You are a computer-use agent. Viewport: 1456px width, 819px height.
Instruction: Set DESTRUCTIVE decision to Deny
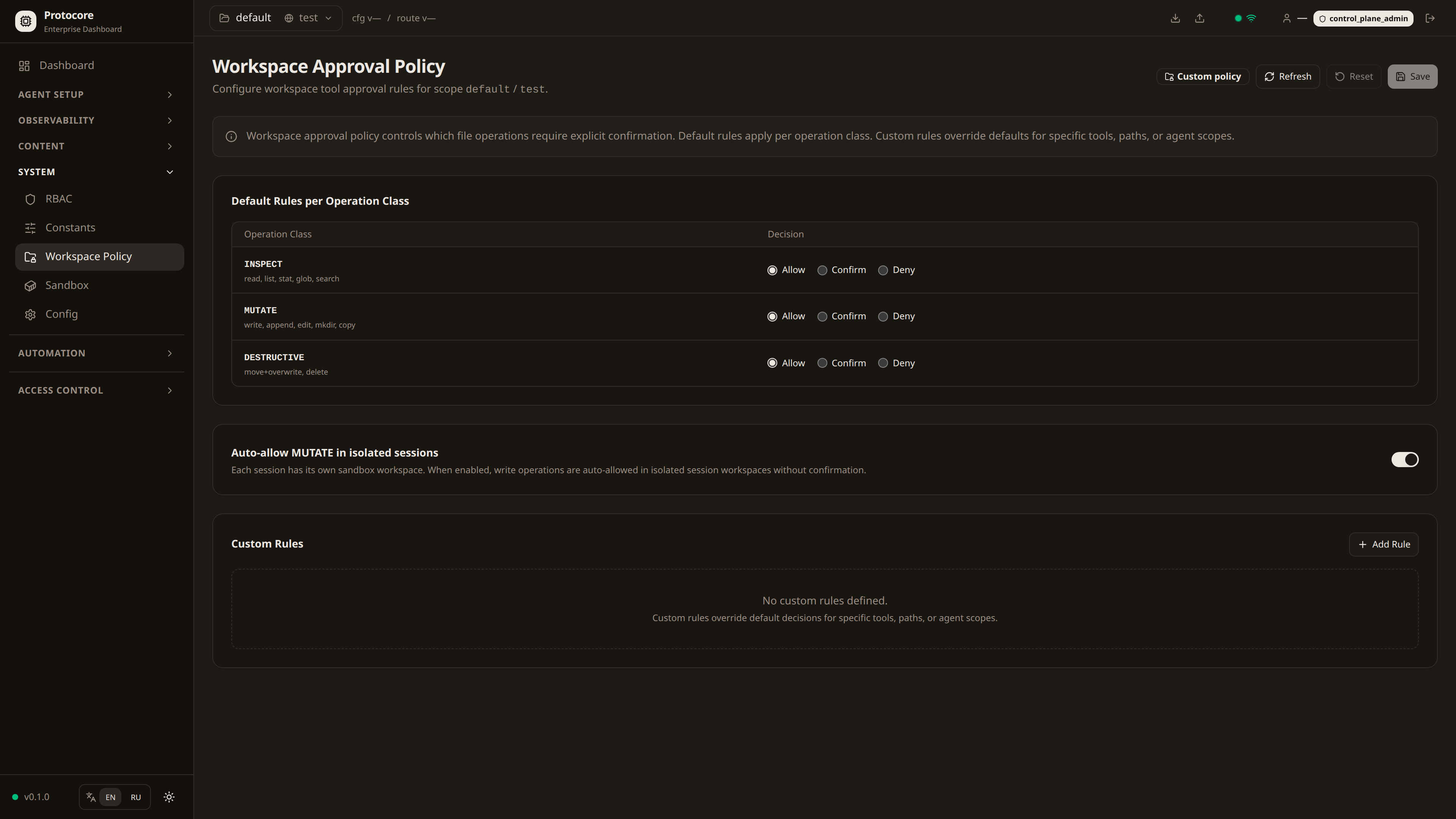pyautogui.click(x=883, y=363)
